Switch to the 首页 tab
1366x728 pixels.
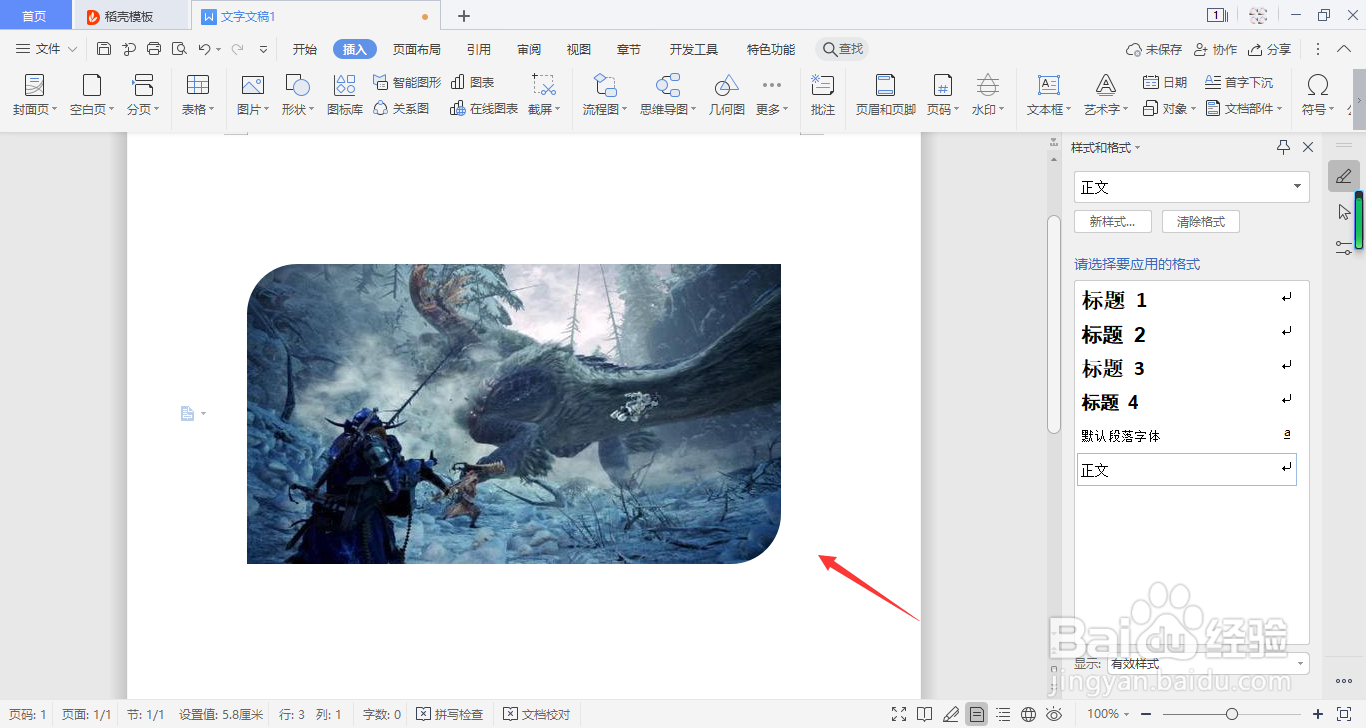point(35,16)
